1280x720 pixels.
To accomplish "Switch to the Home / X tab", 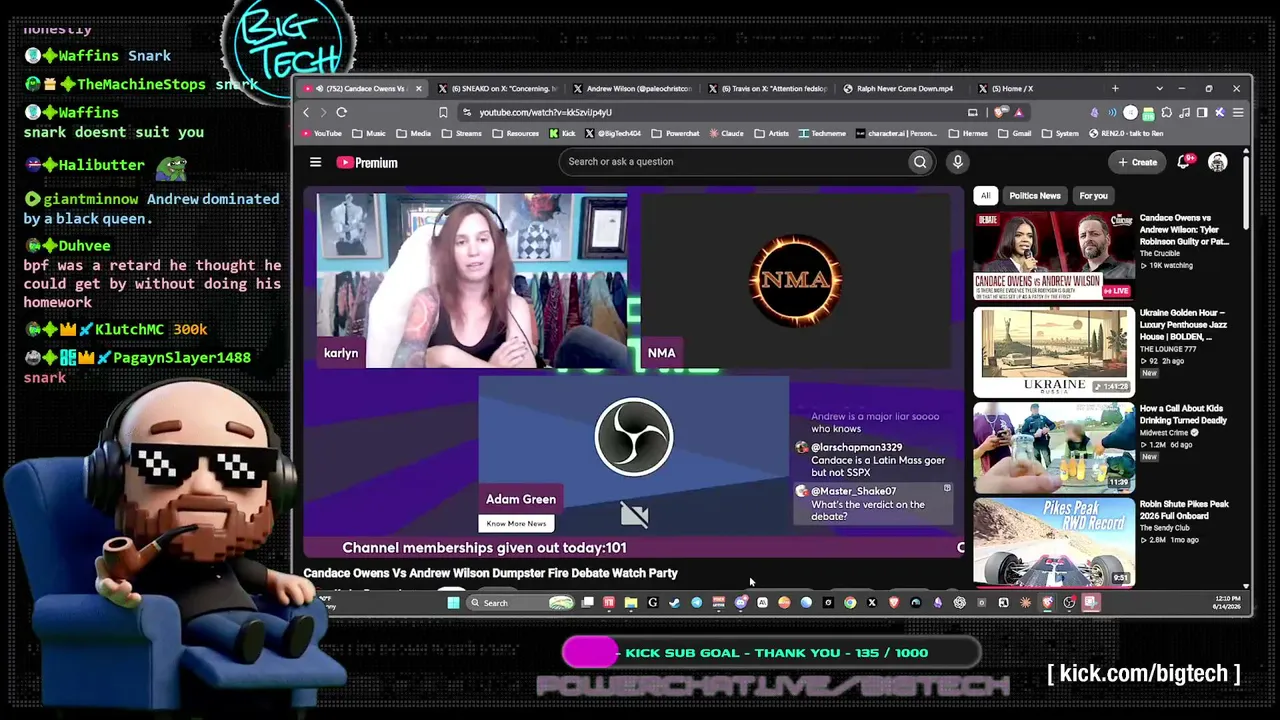I will (1038, 88).
